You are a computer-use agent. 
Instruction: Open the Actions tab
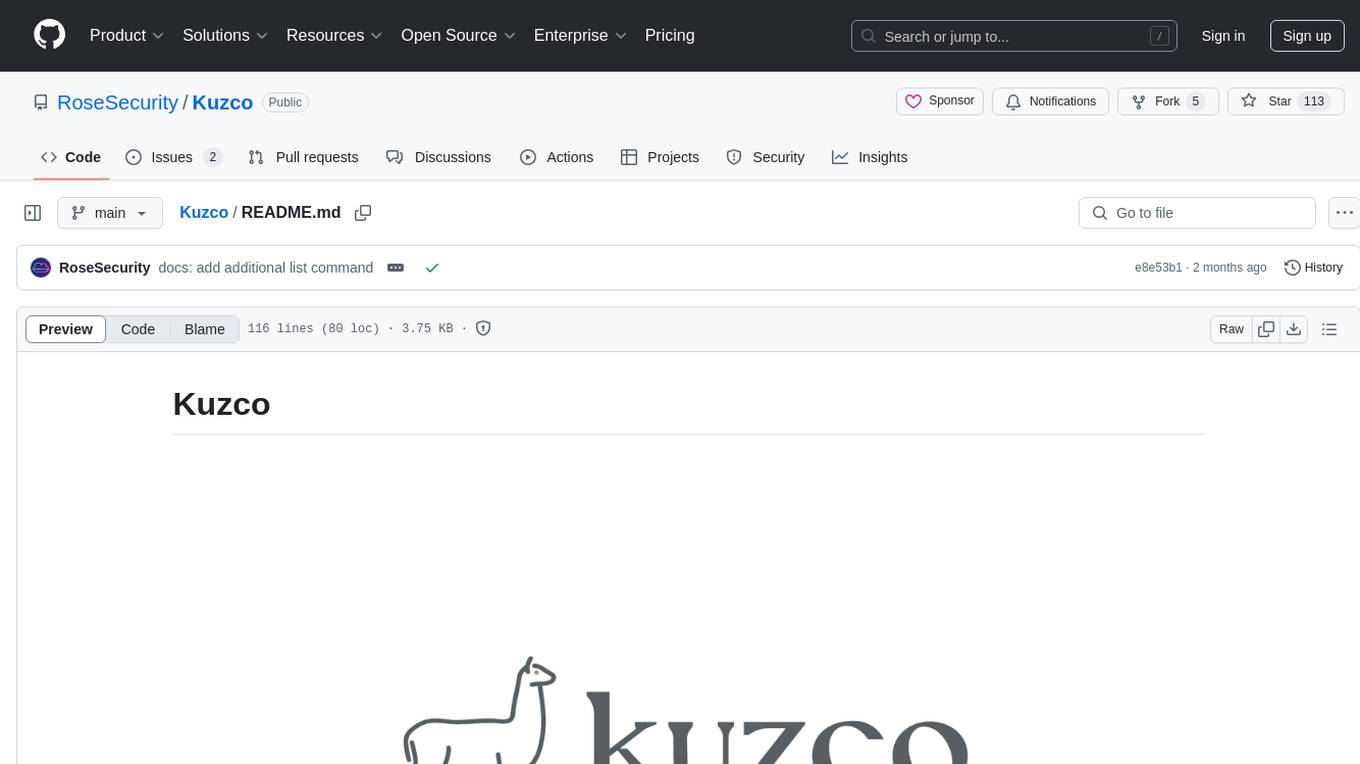coord(557,157)
